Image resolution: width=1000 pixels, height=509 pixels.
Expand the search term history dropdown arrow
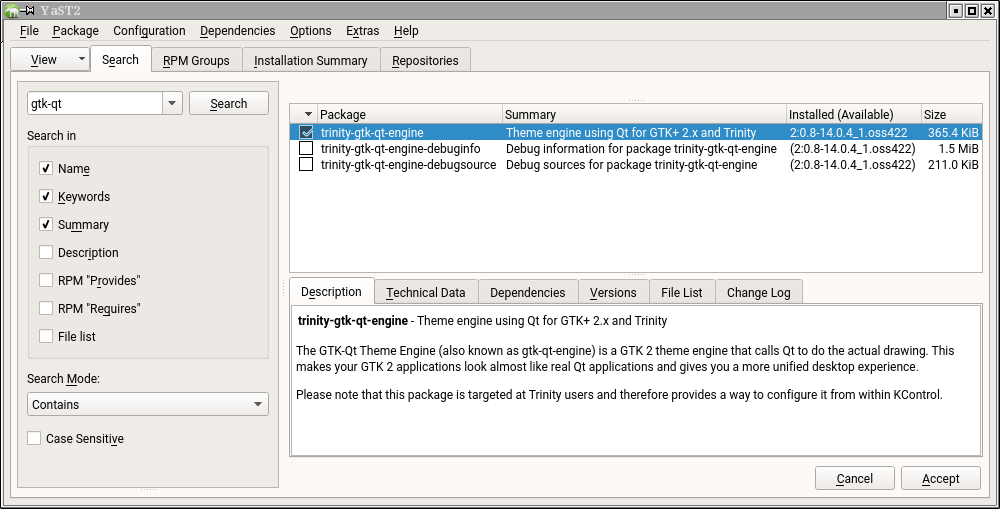click(172, 103)
